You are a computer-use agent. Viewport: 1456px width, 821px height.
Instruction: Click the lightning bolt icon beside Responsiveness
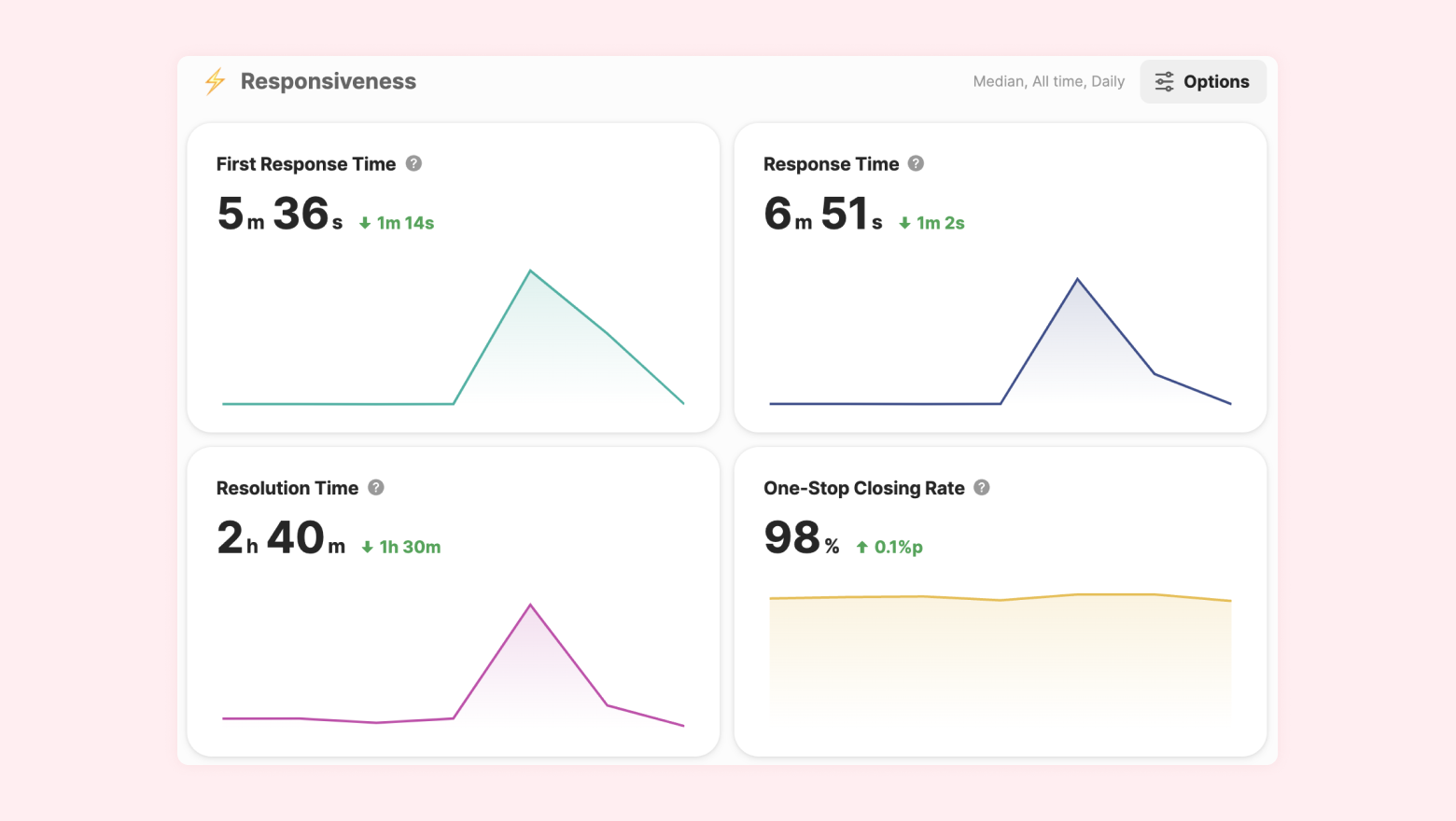[215, 81]
